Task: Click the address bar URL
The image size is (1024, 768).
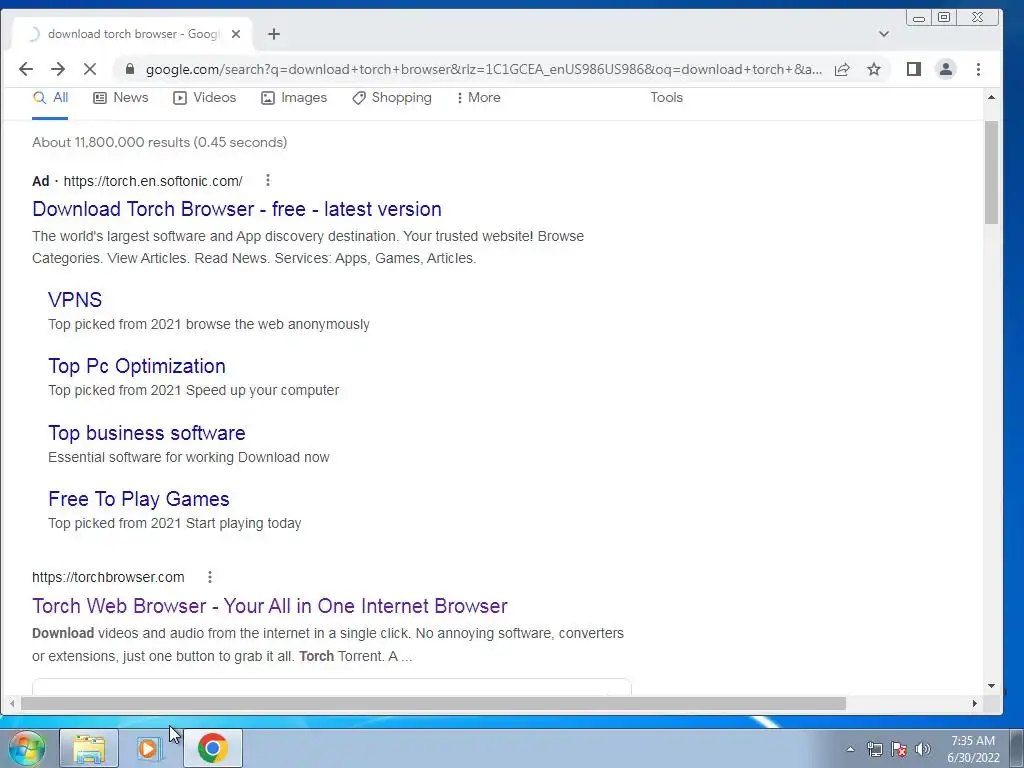Action: point(483,69)
